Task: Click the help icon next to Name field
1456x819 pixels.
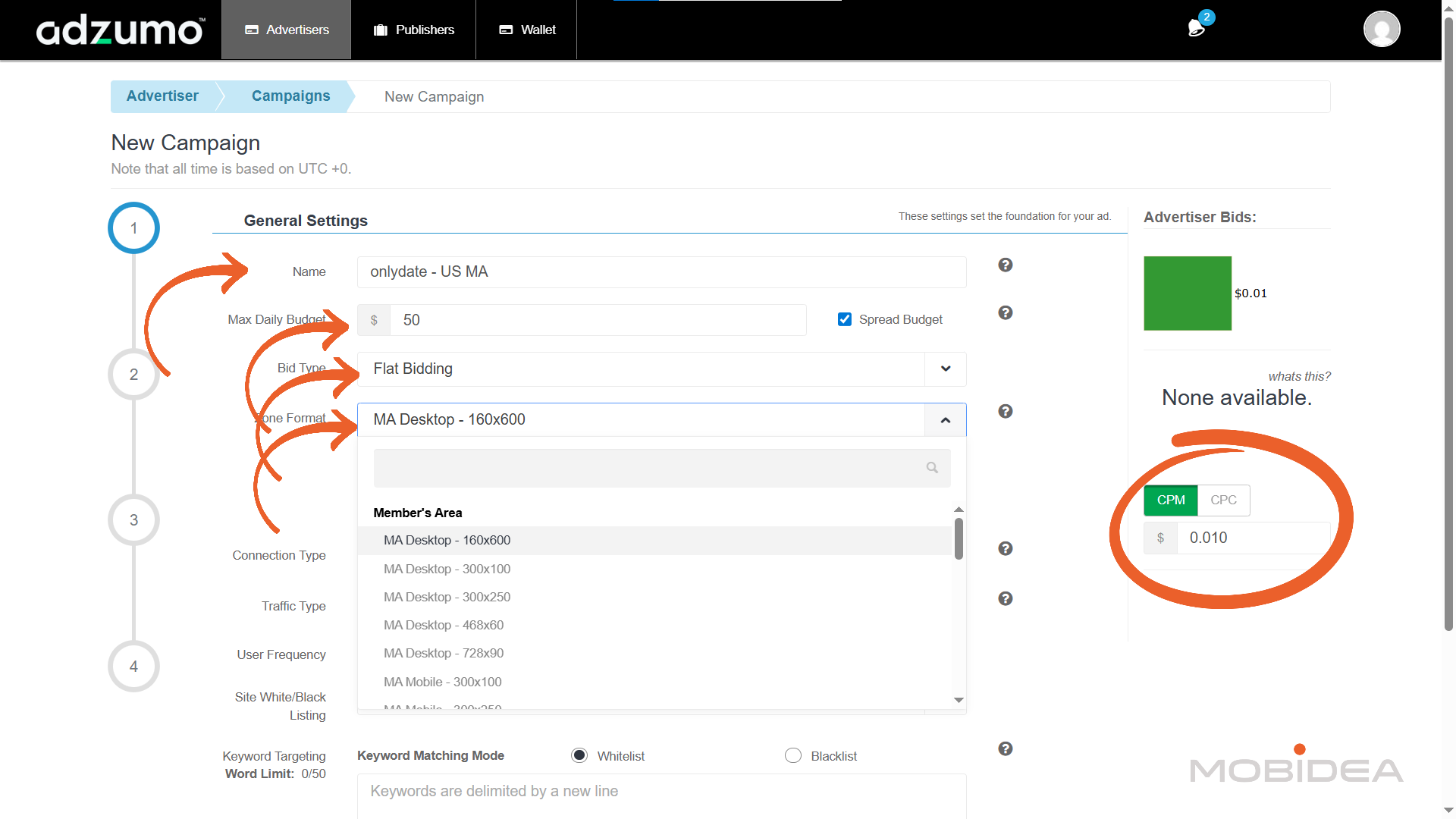Action: [x=1006, y=265]
